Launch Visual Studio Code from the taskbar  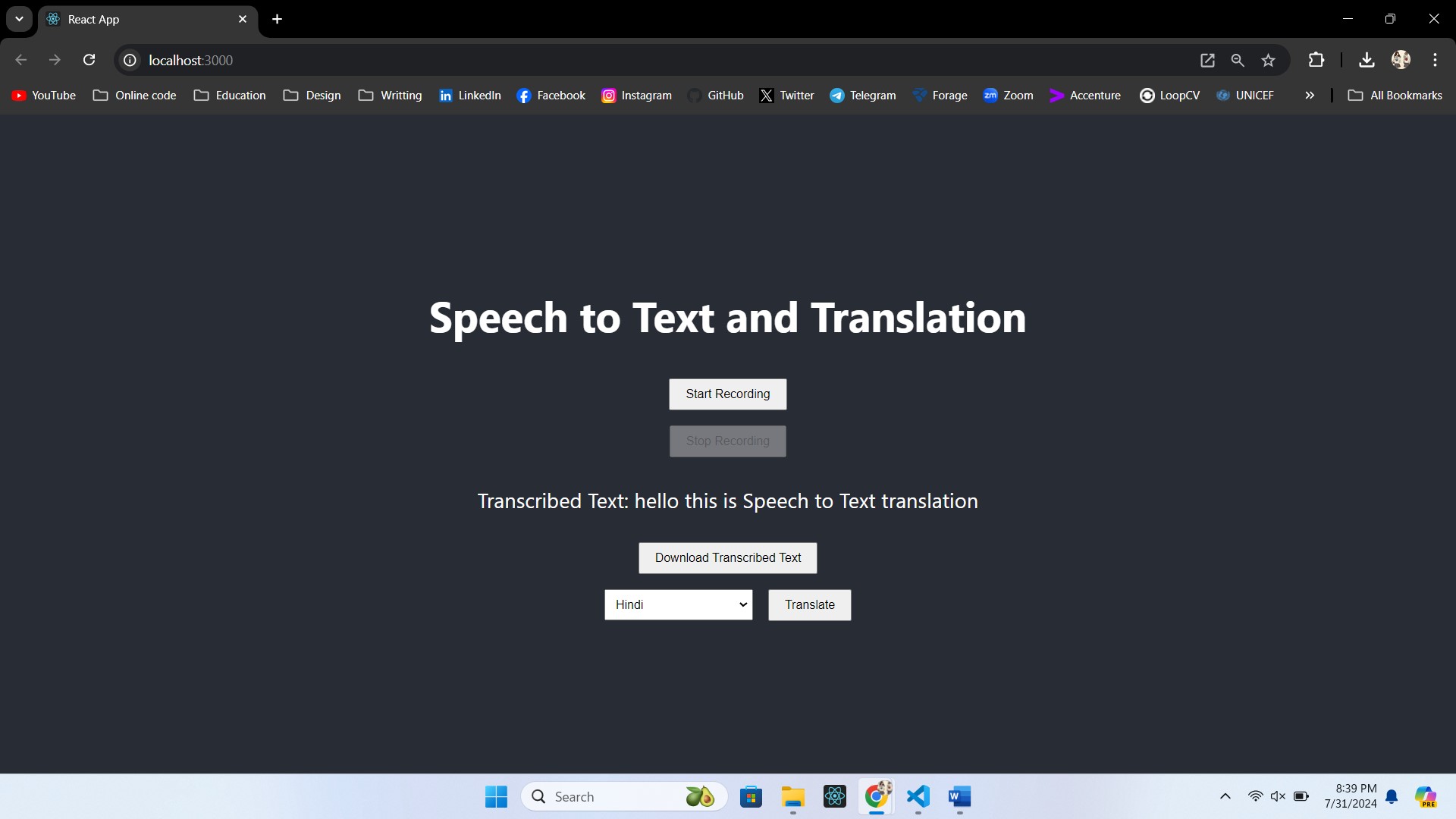pos(918,797)
